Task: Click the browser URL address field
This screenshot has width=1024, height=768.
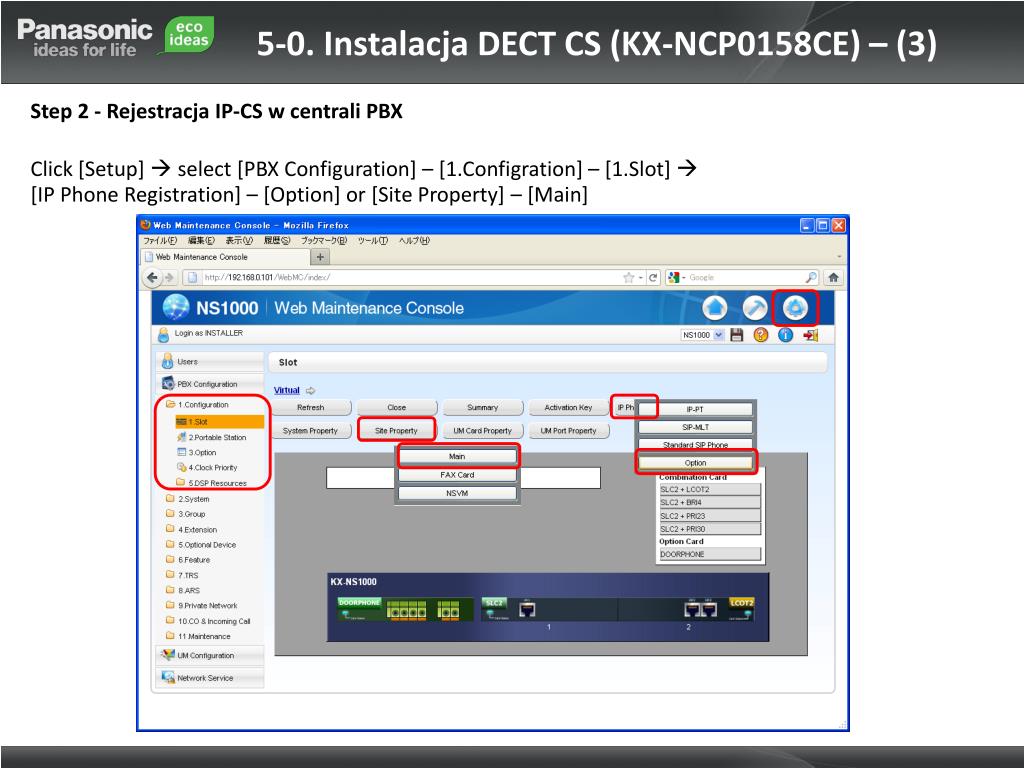Action: [411, 278]
